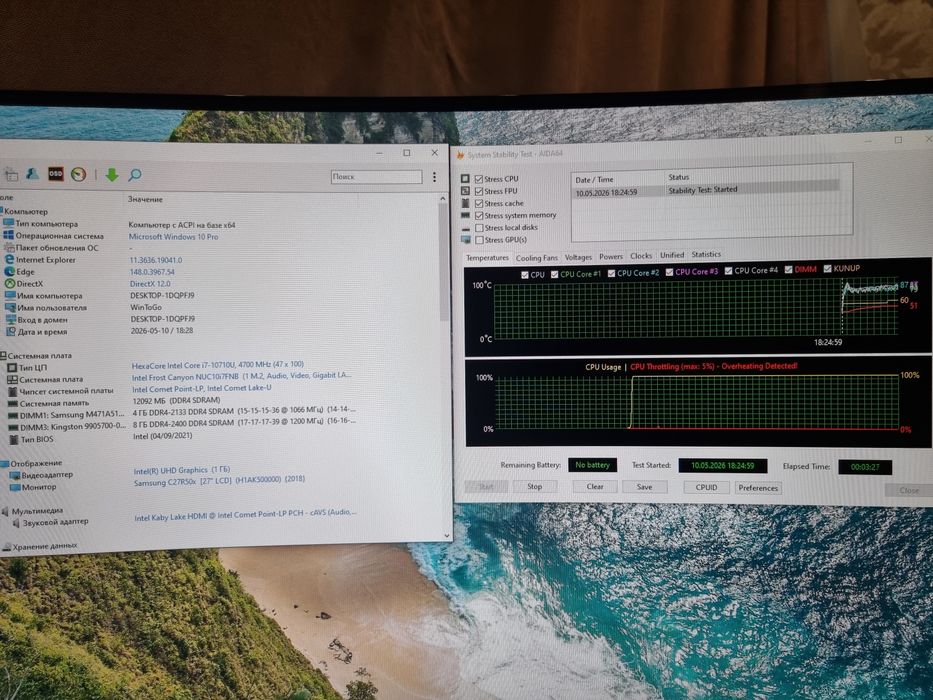
Task: Uncheck the Stress system memory checkbox
Action: click(479, 215)
